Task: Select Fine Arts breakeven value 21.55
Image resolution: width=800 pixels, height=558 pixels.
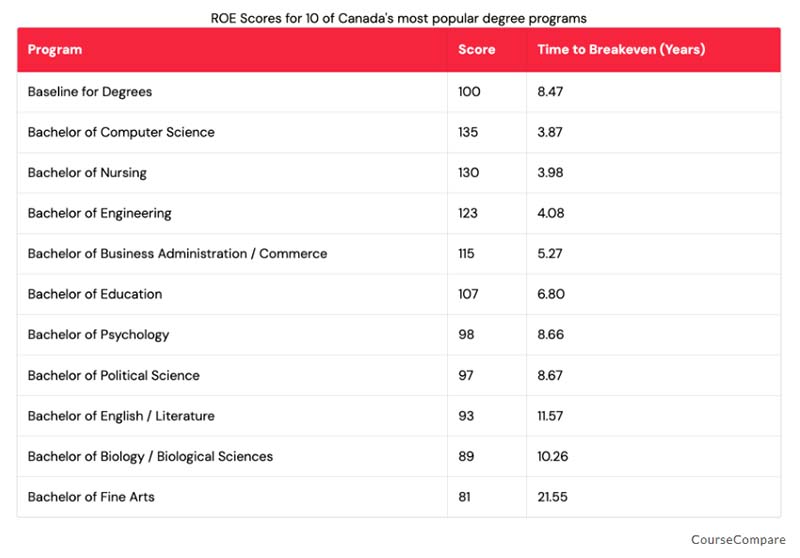Action: point(552,497)
